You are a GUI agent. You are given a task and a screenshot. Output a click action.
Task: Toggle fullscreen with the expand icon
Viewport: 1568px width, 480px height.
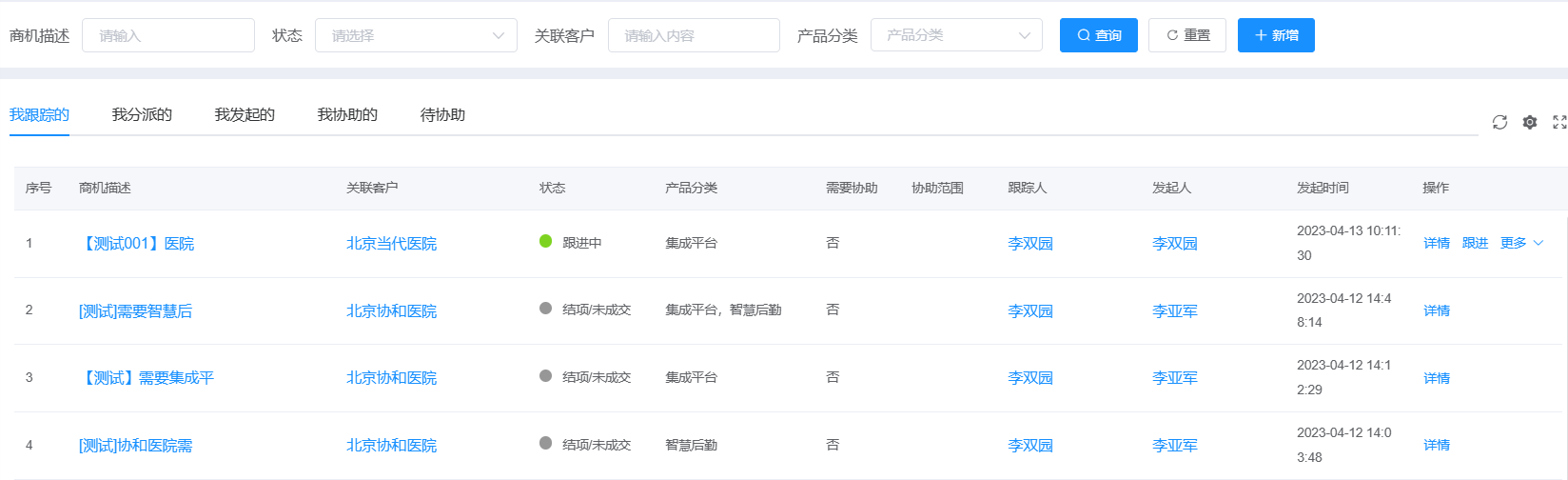[1559, 122]
